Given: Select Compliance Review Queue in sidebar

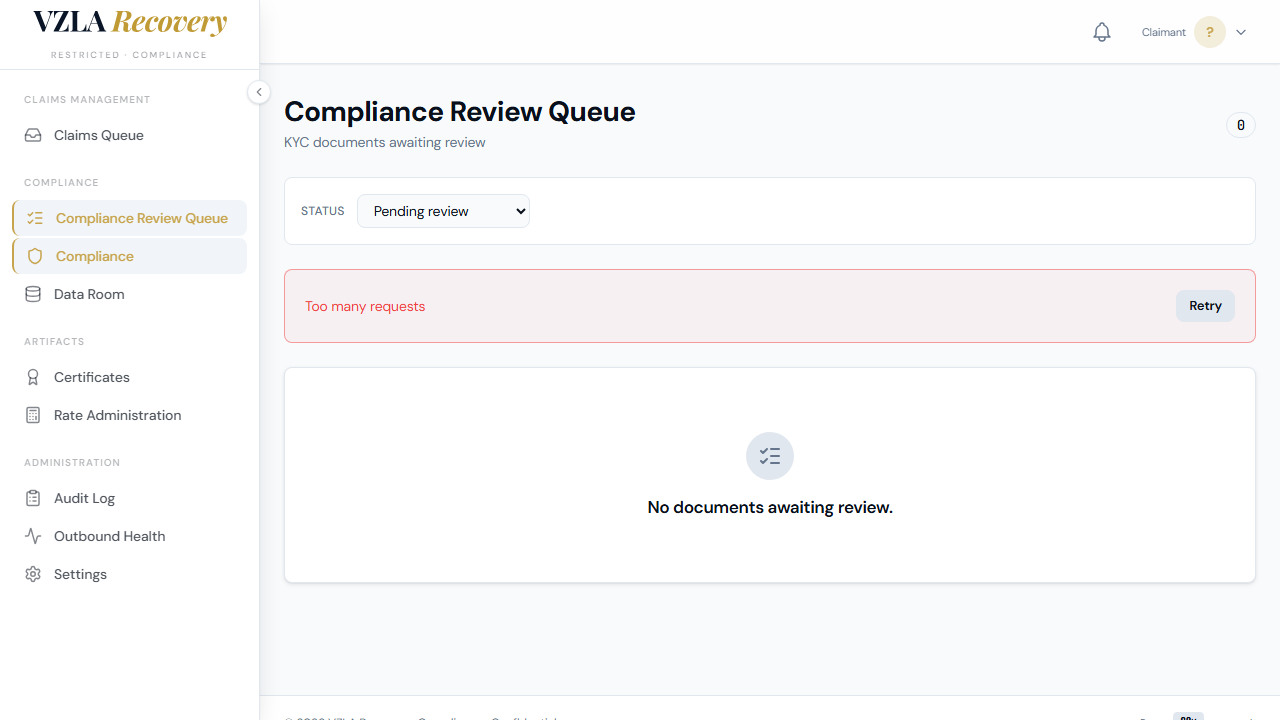Looking at the screenshot, I should [x=130, y=218].
